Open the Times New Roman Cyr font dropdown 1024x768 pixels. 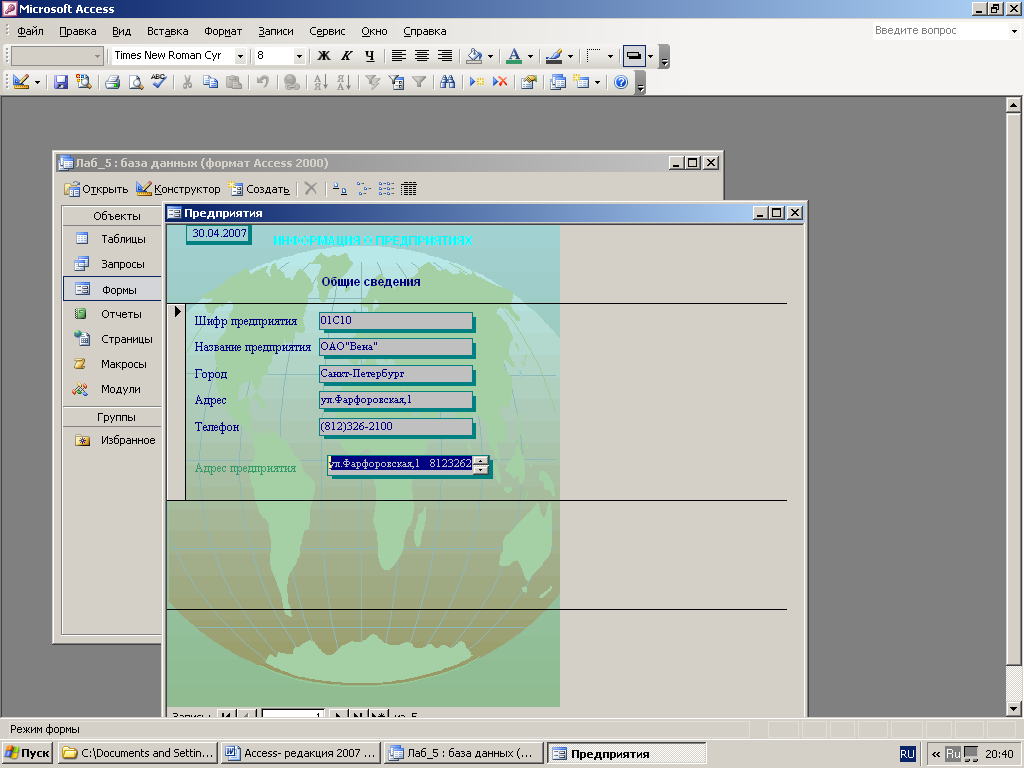click(x=240, y=56)
